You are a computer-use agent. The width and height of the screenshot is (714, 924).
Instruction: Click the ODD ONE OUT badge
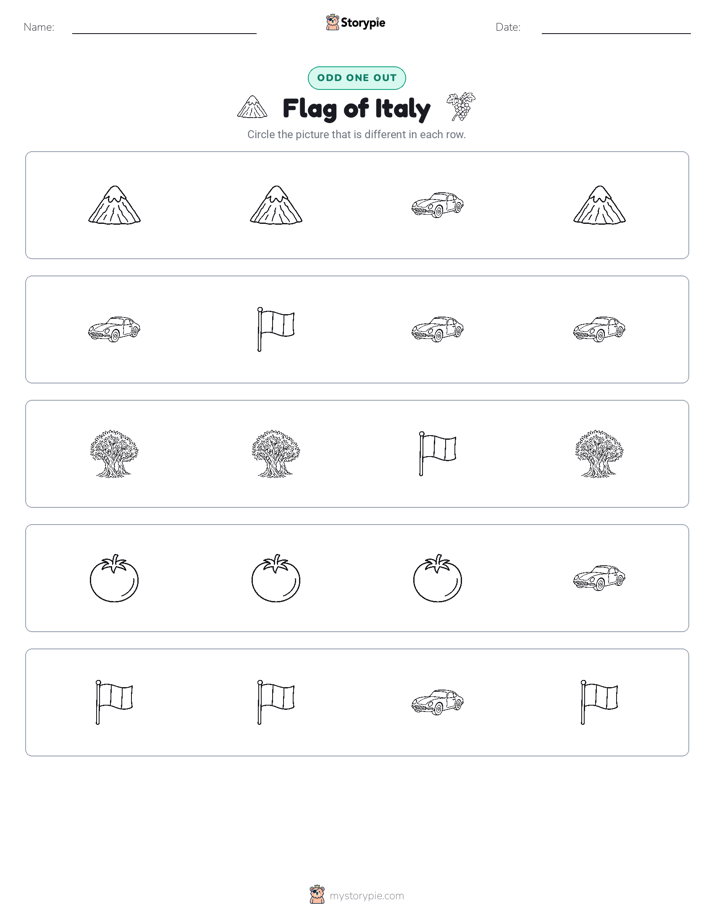[x=356, y=78]
